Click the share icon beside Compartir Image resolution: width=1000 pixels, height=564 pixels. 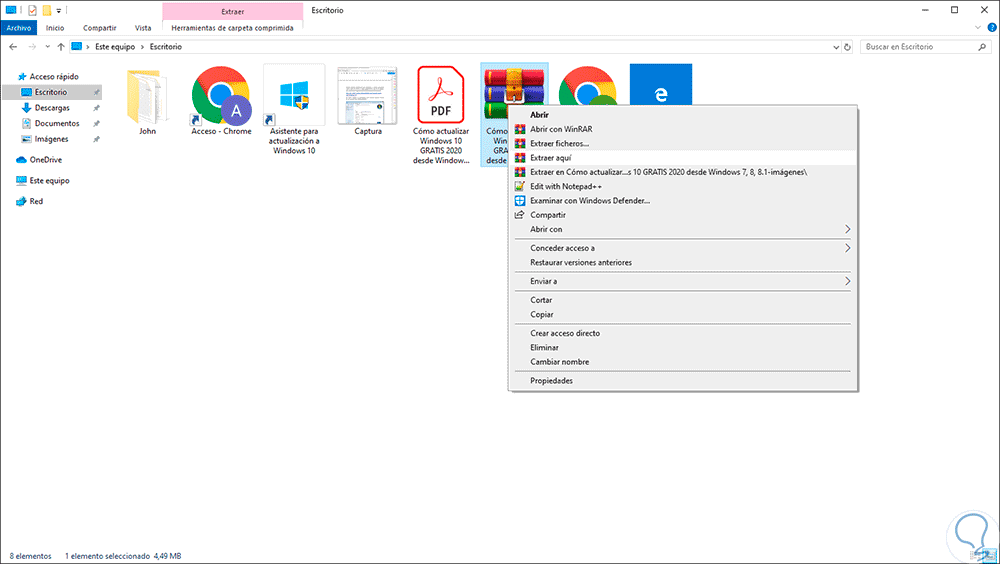click(520, 215)
